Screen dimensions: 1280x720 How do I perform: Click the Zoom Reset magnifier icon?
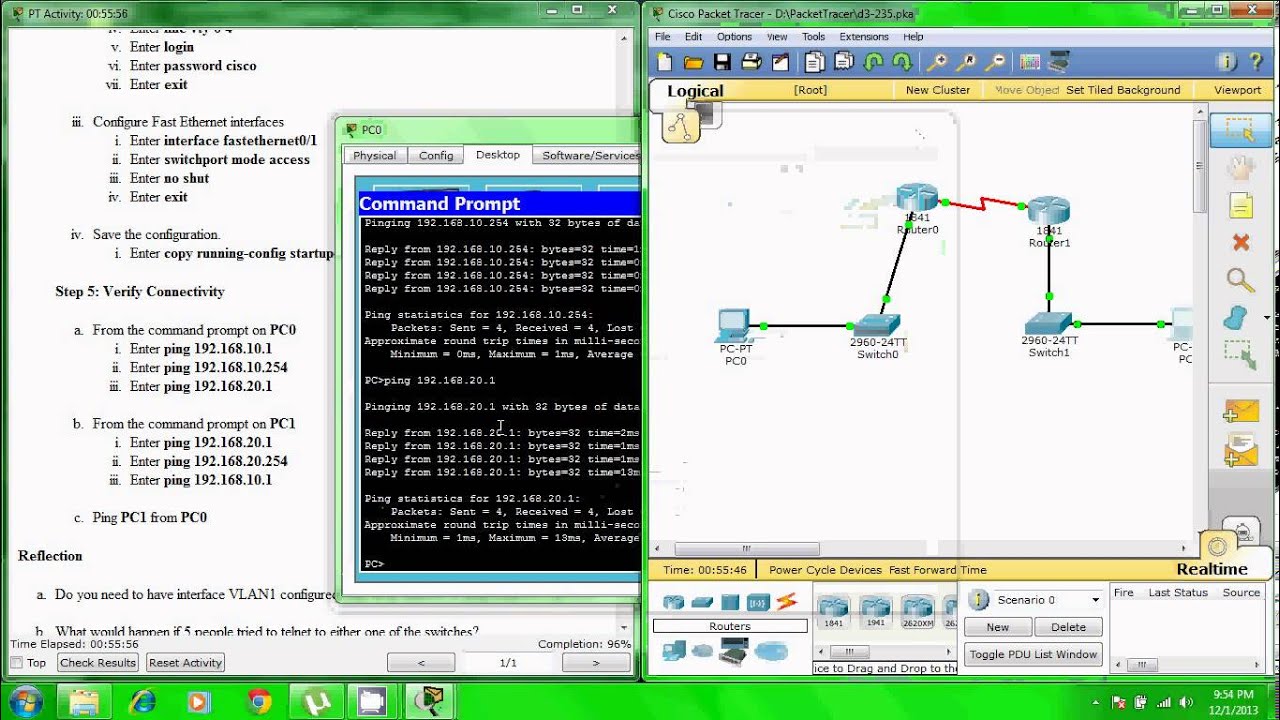tap(966, 62)
